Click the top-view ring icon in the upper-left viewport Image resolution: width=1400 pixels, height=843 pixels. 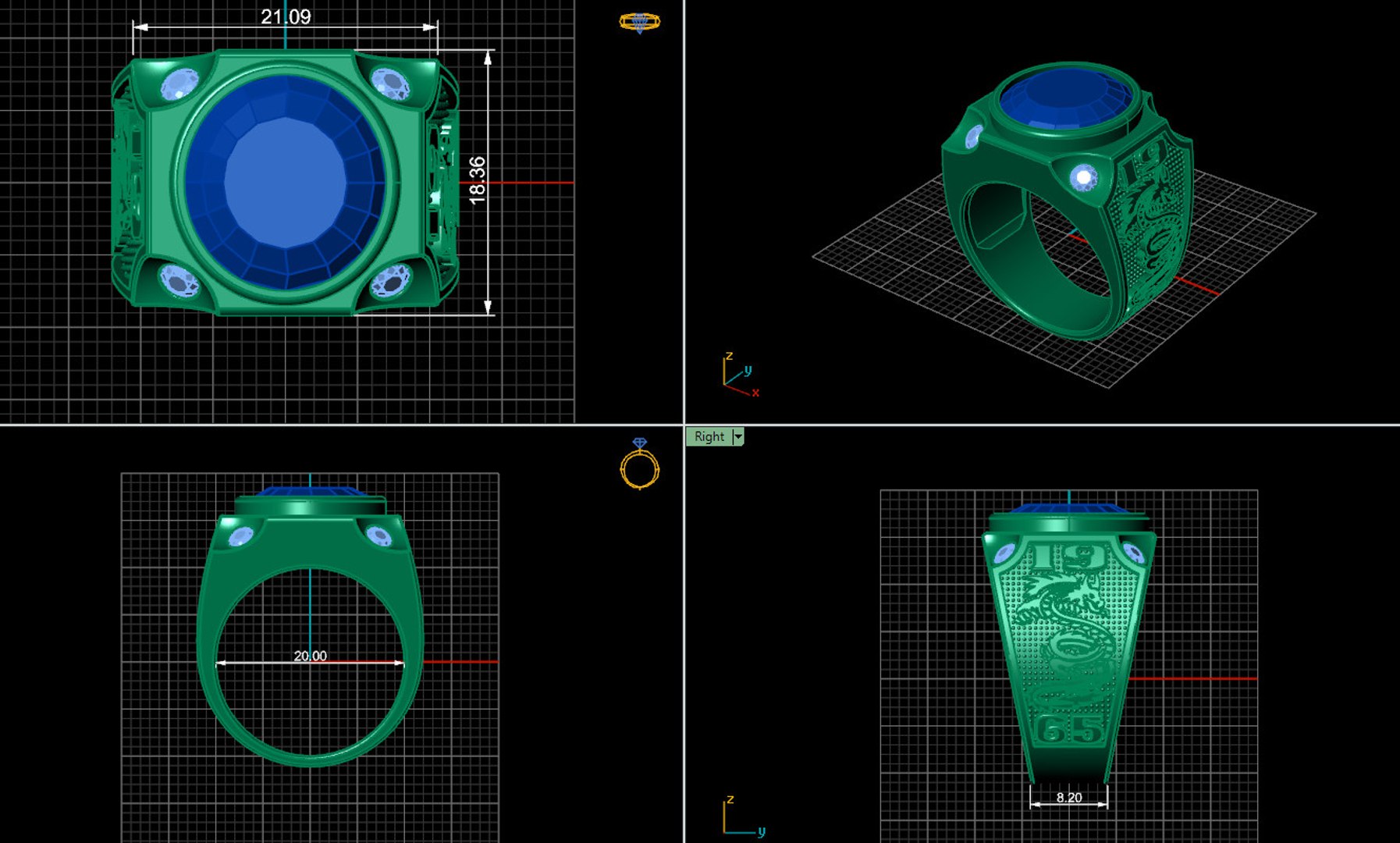click(x=639, y=22)
